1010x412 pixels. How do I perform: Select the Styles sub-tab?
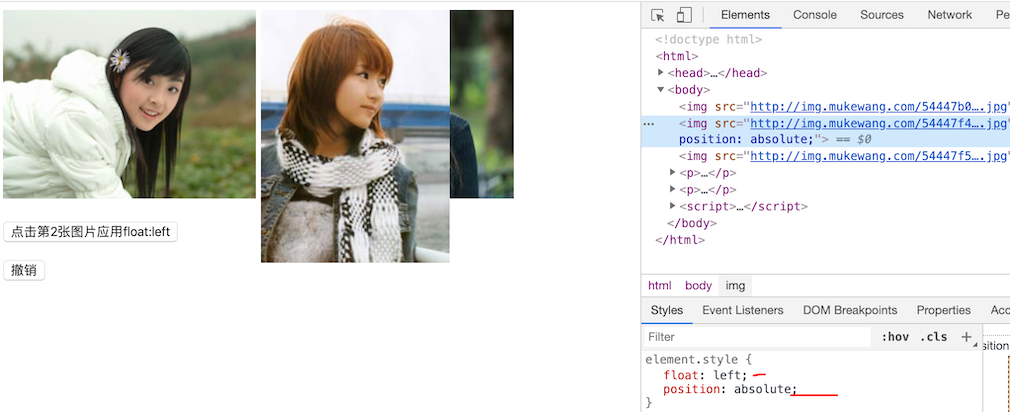667,310
